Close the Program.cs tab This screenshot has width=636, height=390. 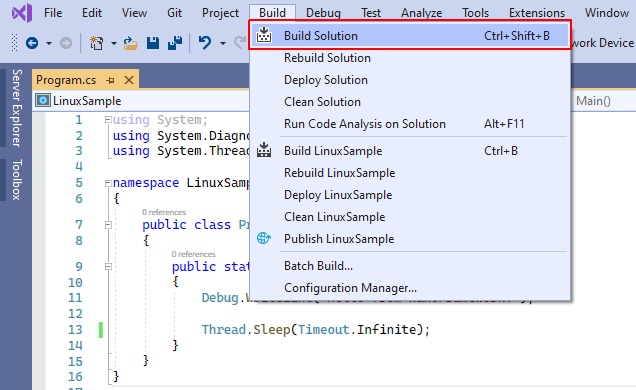click(x=129, y=80)
